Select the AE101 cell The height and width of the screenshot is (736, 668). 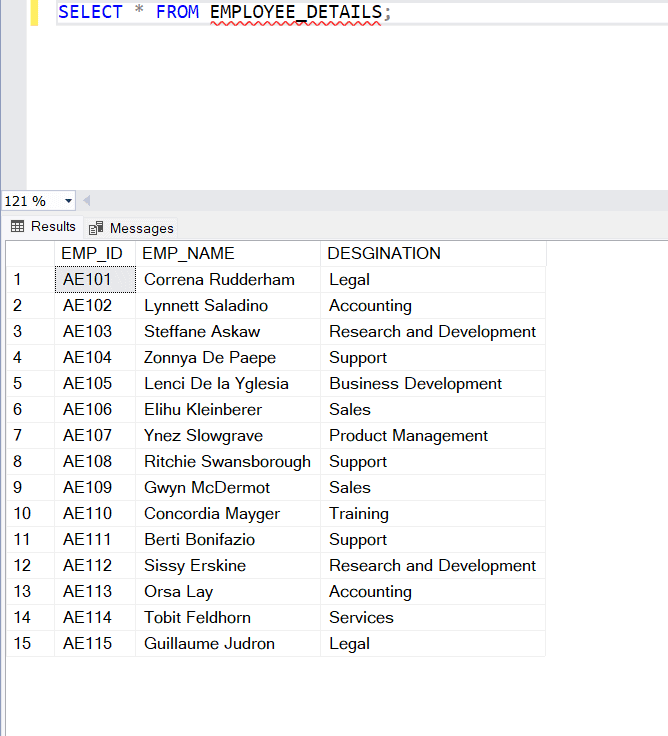pos(95,280)
